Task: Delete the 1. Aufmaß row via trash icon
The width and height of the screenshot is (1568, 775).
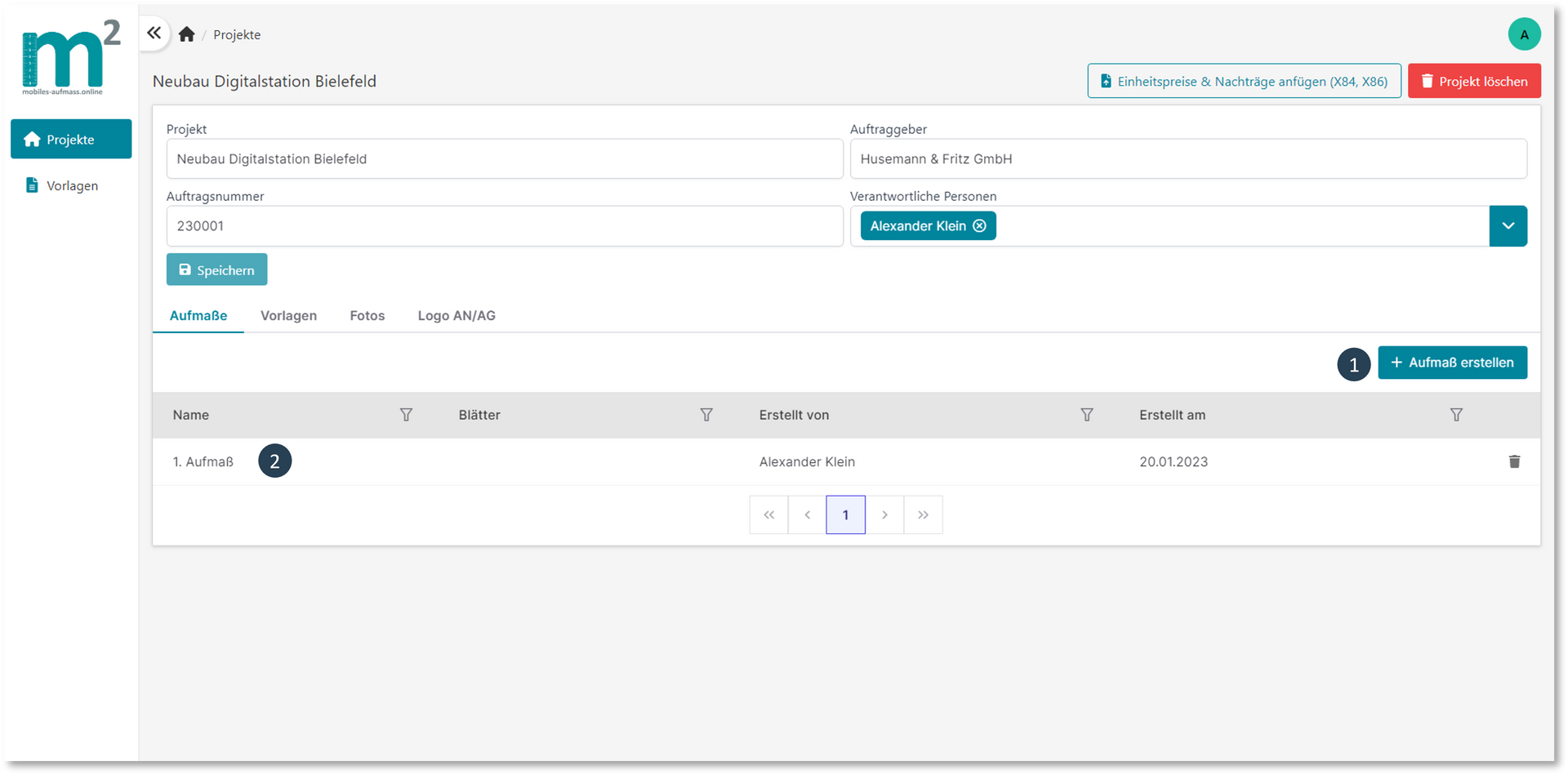Action: point(1514,461)
